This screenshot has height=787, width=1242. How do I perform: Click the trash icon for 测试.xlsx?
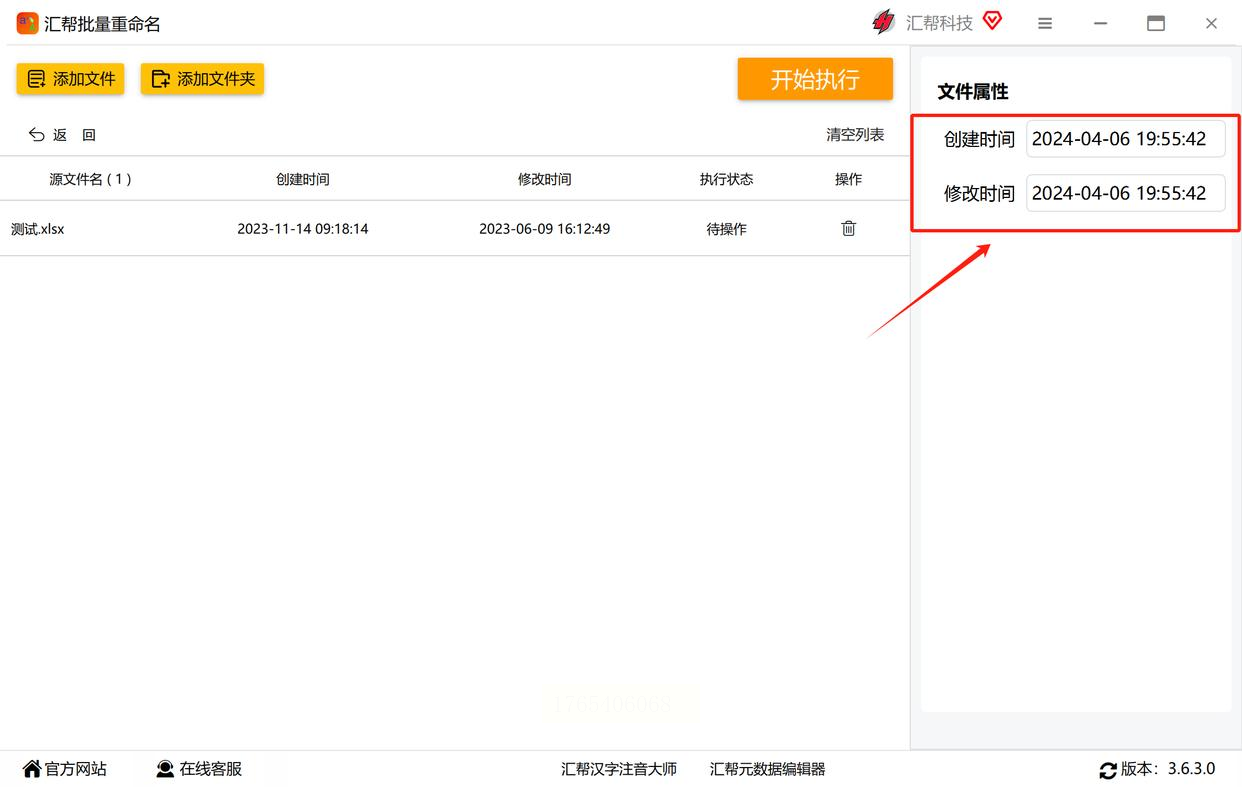click(848, 228)
